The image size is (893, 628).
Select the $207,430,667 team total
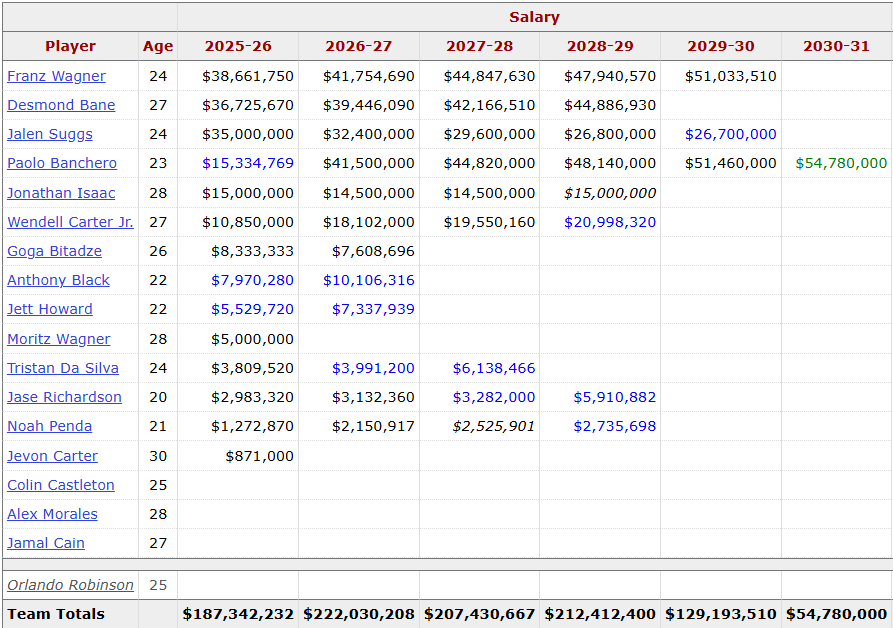click(480, 614)
